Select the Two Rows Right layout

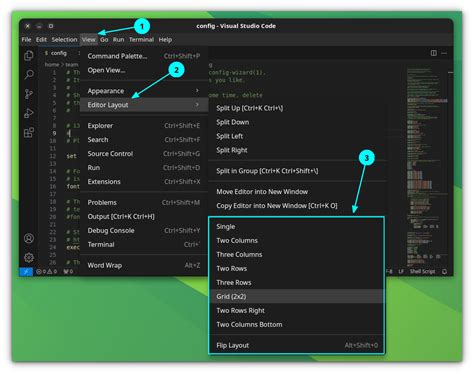(x=296, y=310)
